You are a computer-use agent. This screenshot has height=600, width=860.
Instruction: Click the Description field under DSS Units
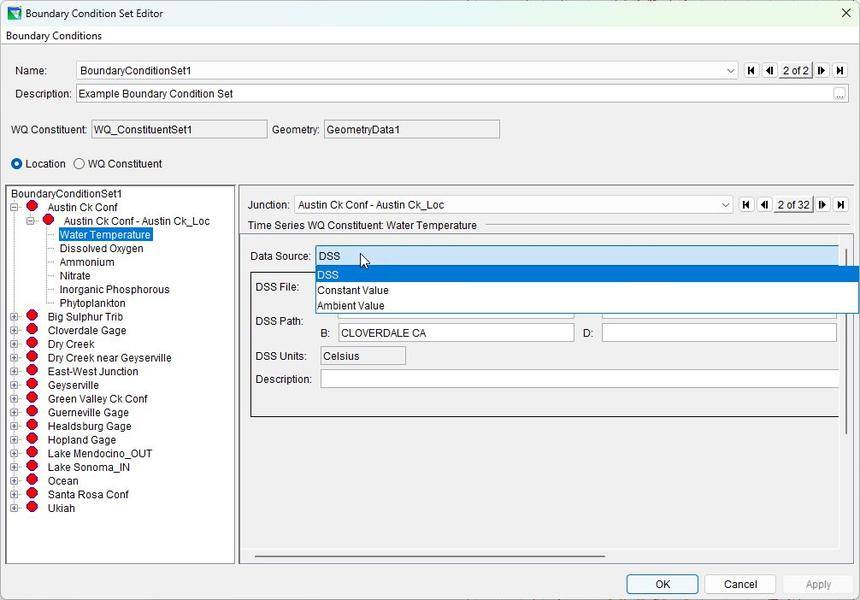[x=580, y=379]
